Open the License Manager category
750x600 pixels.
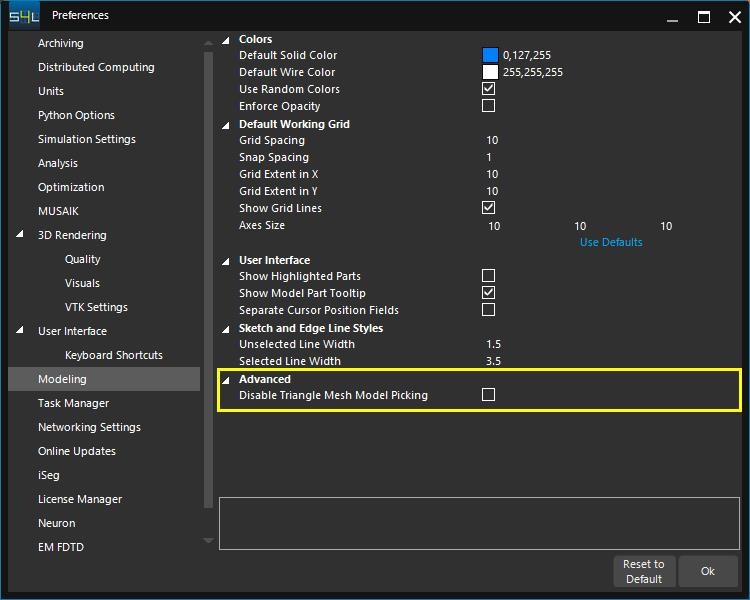pyautogui.click(x=79, y=499)
